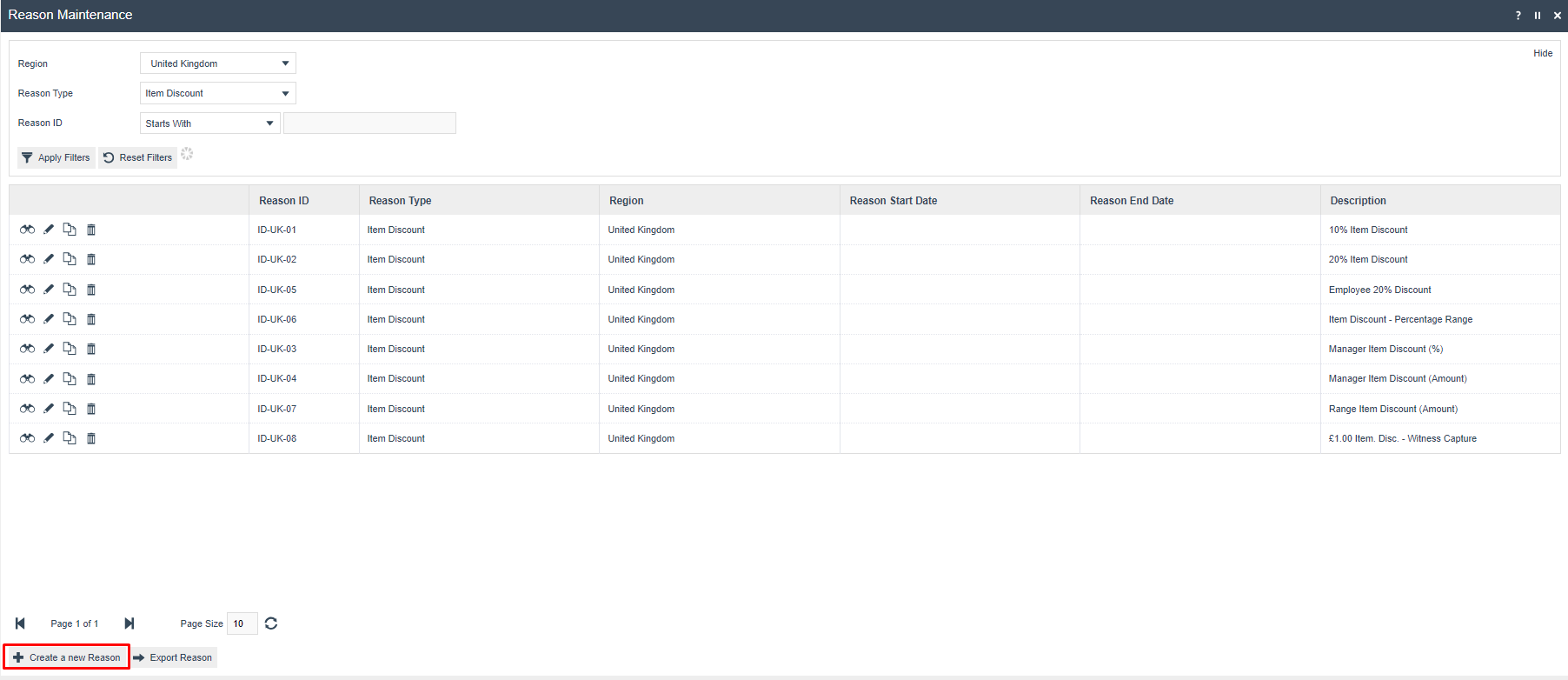View reason ID-UK-06 details
This screenshot has width=1568, height=680.
click(x=28, y=319)
